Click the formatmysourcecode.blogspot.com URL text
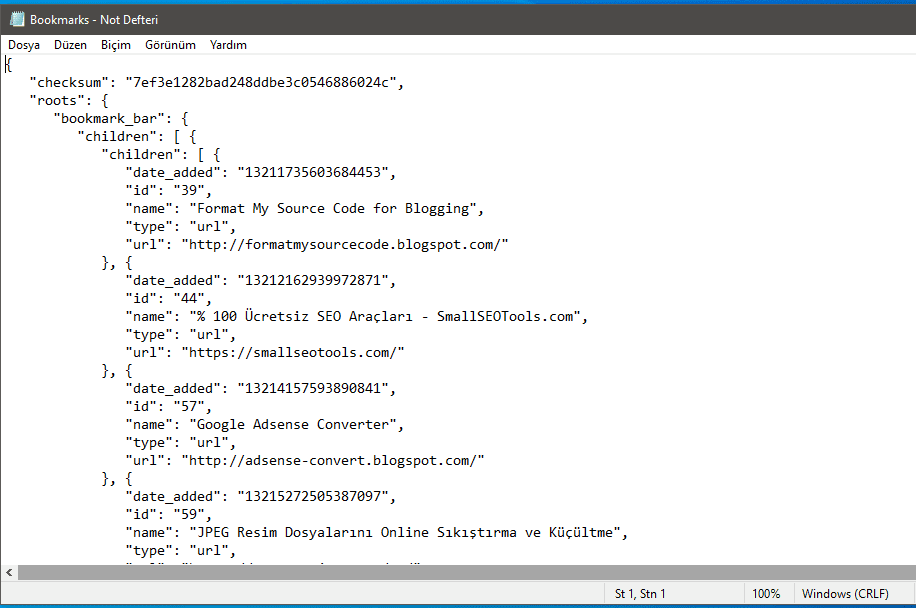The height and width of the screenshot is (608, 916). pos(344,244)
